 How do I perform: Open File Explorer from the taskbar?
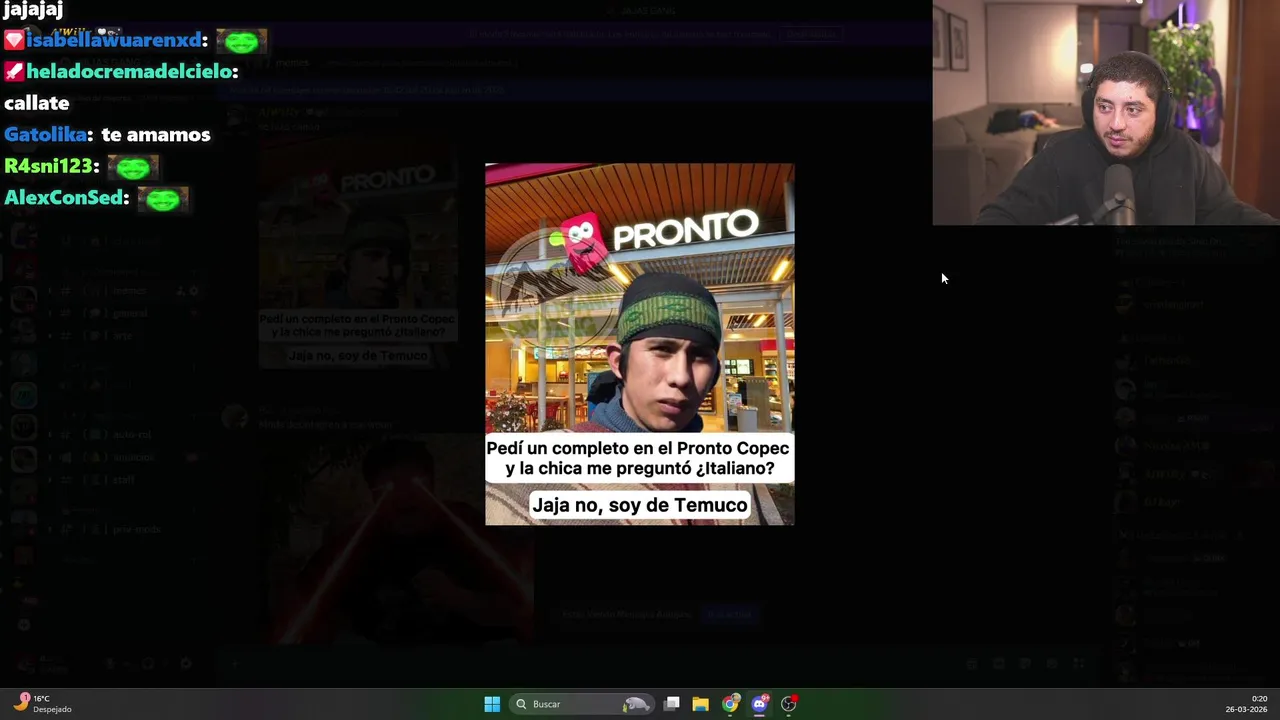(x=701, y=704)
